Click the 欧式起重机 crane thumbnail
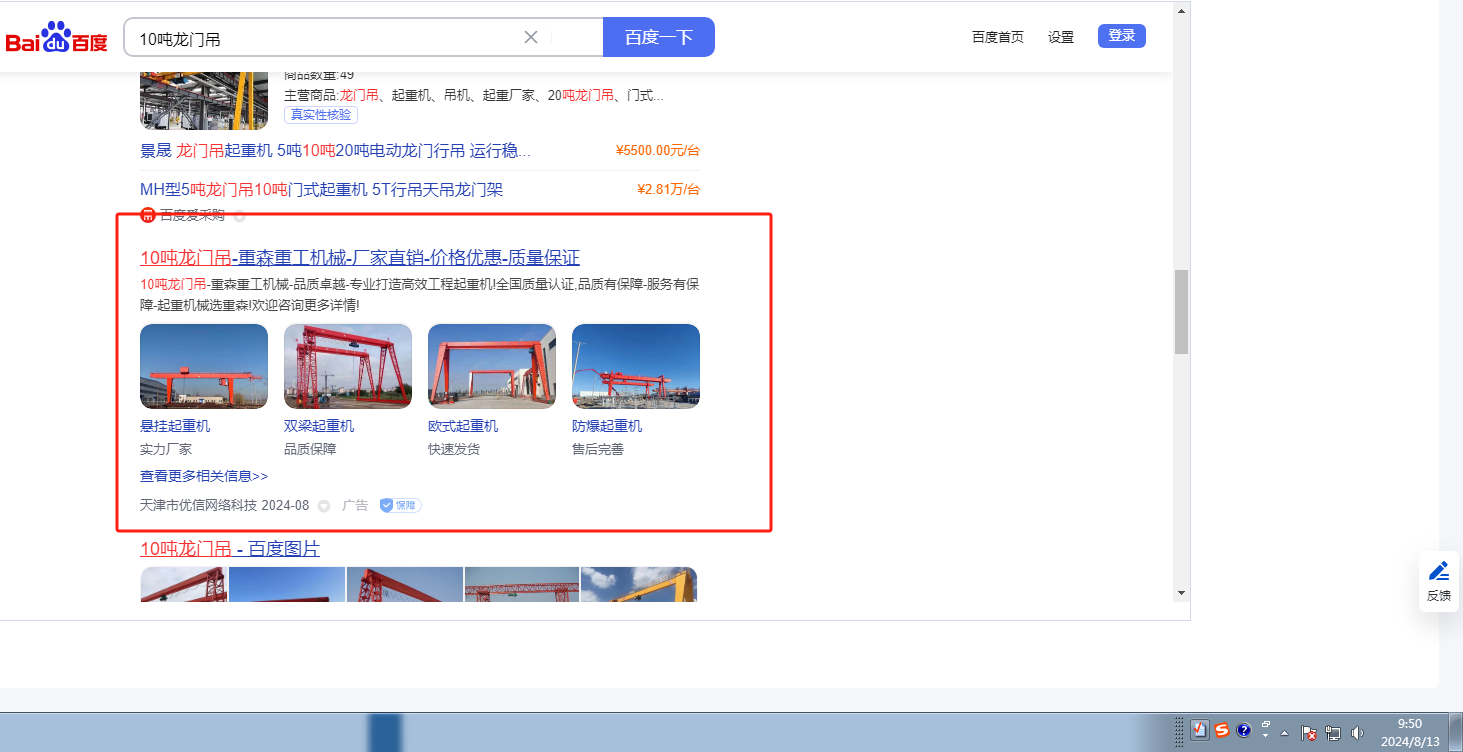Screen dimensions: 1463x752 click(492, 366)
